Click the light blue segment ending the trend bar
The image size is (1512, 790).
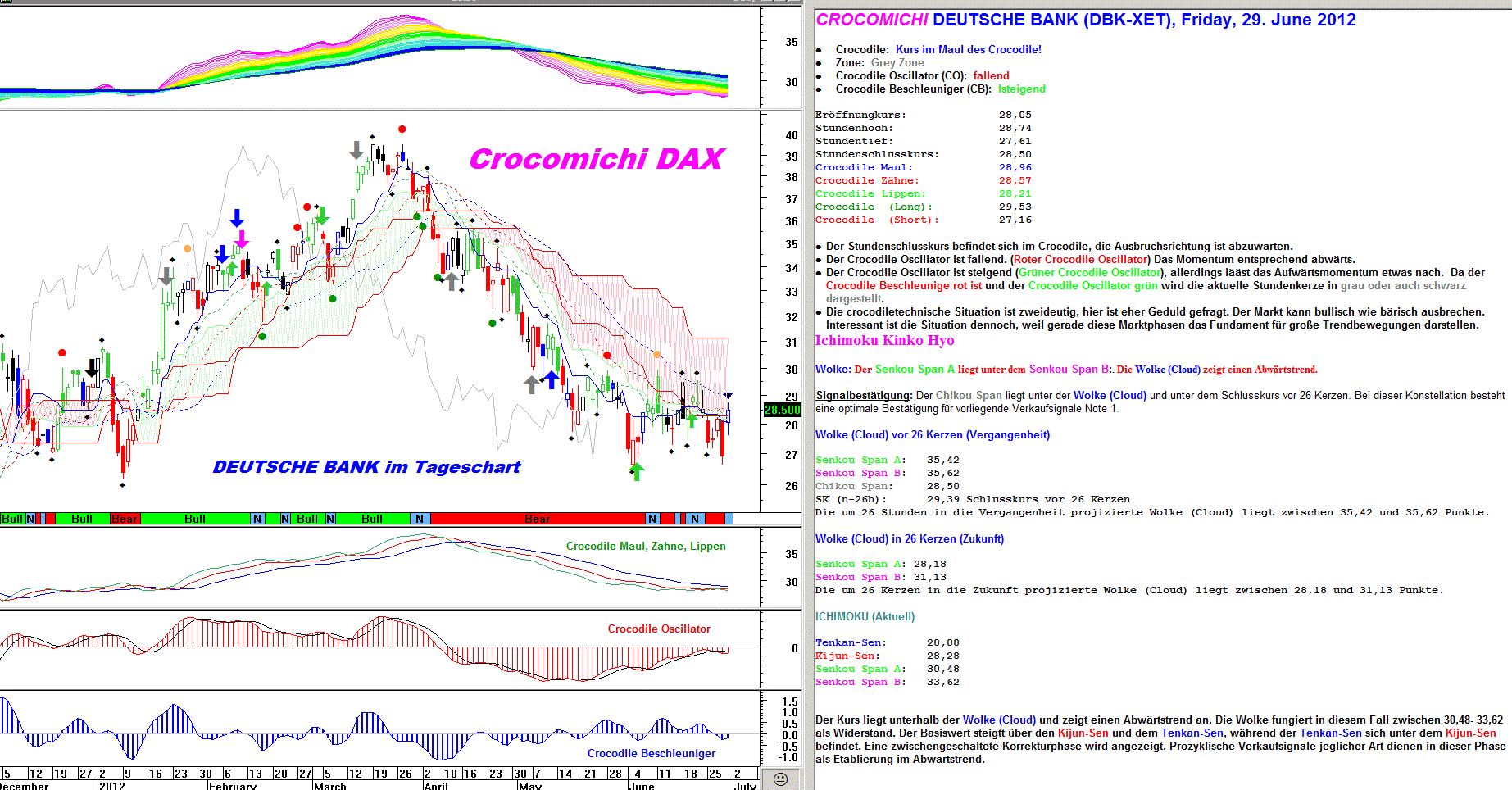click(729, 519)
